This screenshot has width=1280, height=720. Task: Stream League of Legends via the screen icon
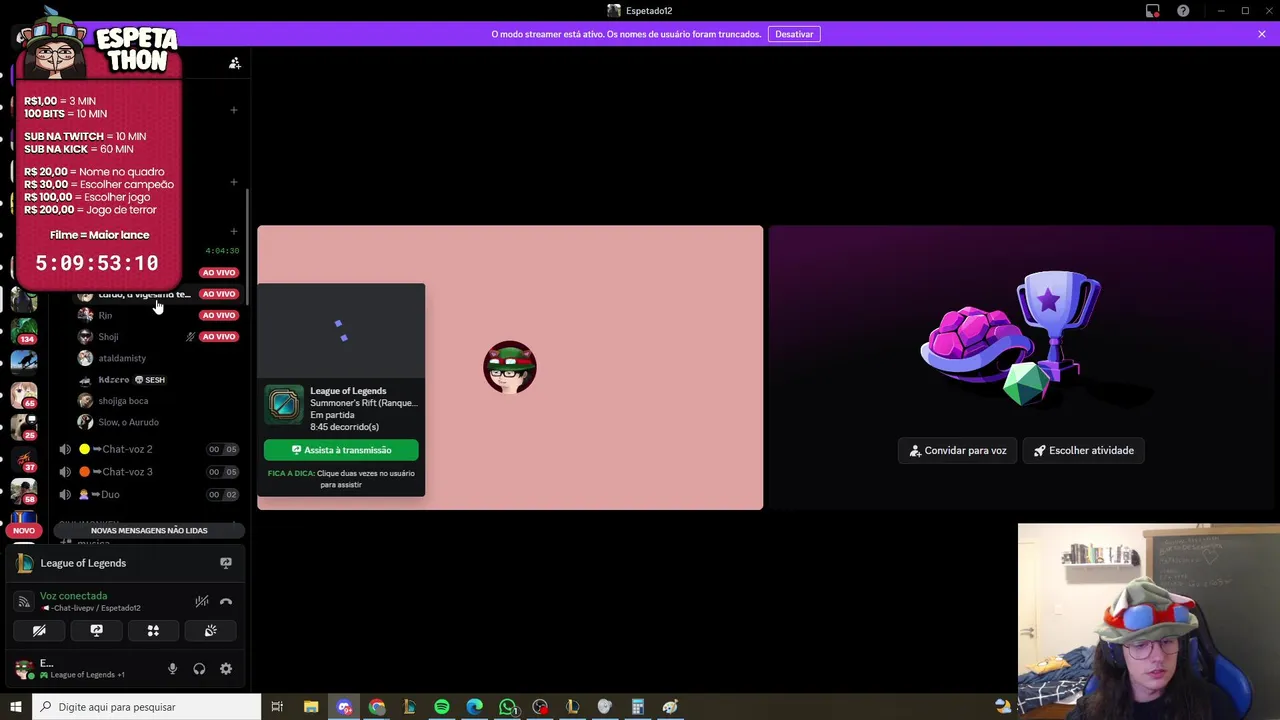click(226, 563)
